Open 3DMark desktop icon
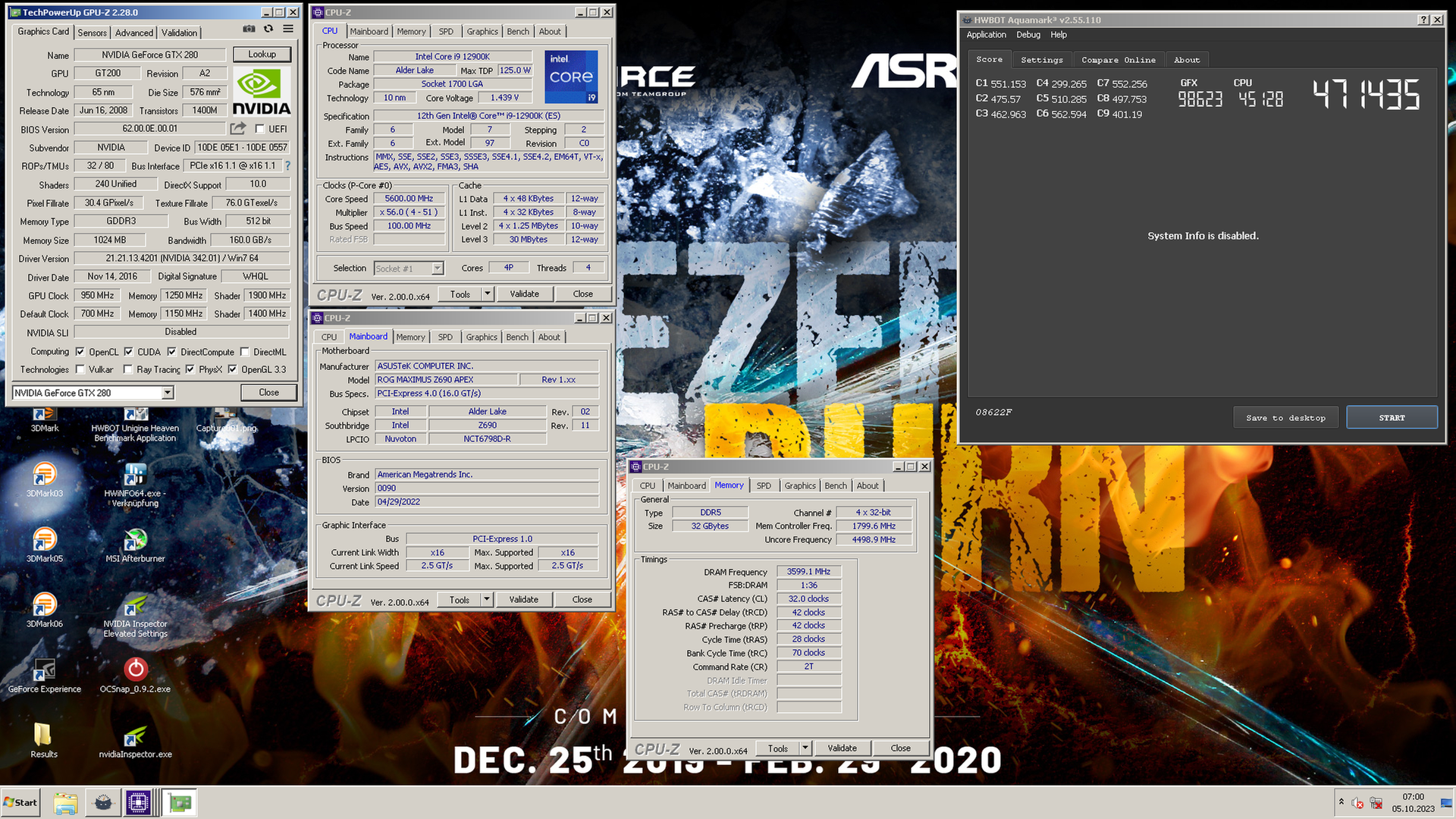 pyautogui.click(x=44, y=419)
